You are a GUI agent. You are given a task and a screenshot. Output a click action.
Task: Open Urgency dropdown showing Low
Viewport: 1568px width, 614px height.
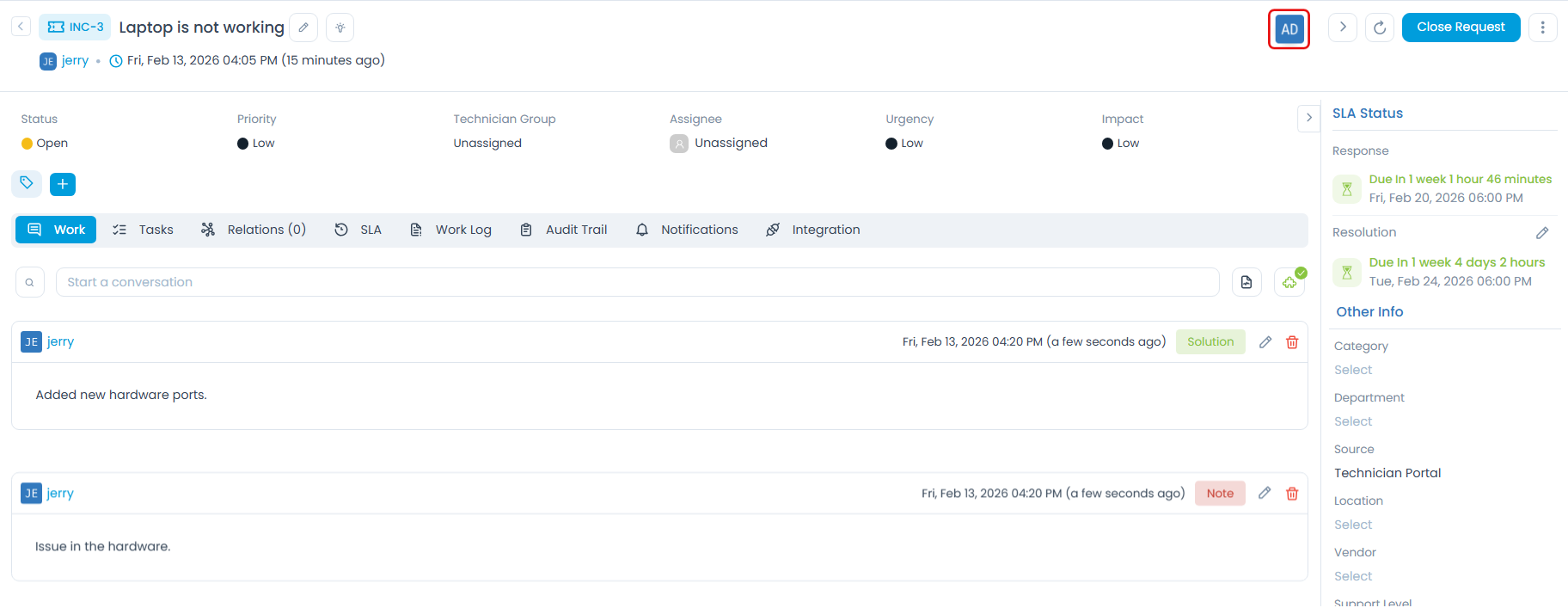coord(904,144)
